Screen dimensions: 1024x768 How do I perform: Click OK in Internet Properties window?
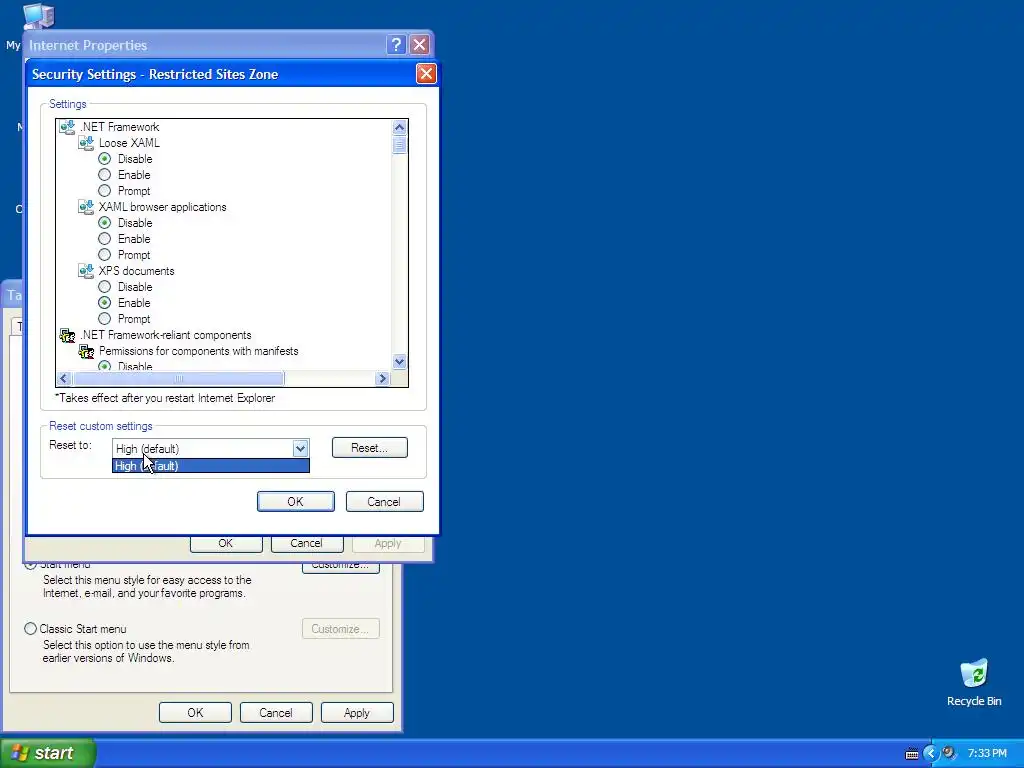[226, 544]
